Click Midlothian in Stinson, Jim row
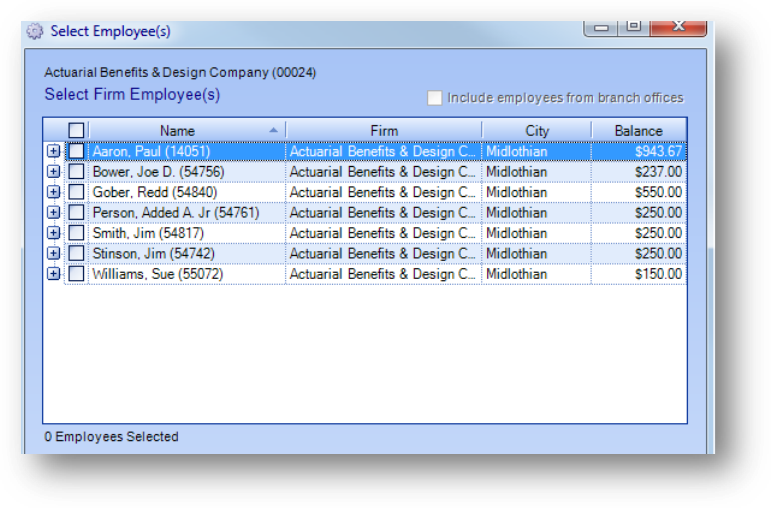This screenshot has height=508, width=771. (x=536, y=253)
